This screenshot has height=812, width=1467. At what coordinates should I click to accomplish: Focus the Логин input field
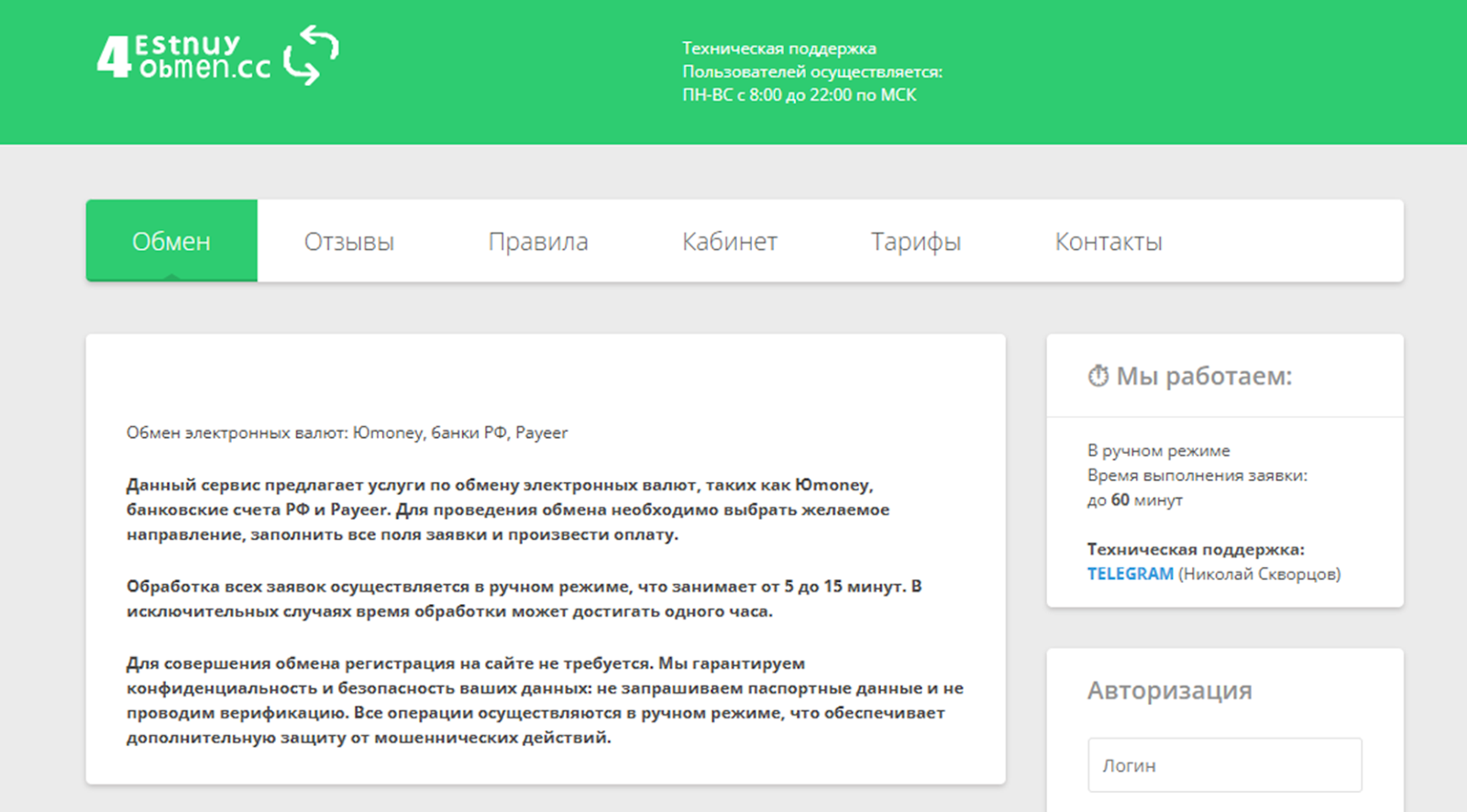(x=1224, y=765)
